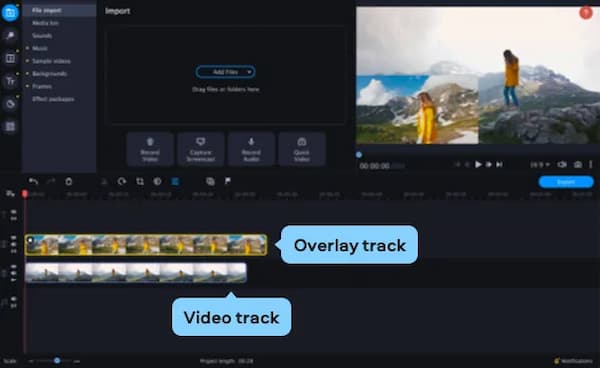Open the More tools grid icon
This screenshot has height=368, width=600.
10,127
